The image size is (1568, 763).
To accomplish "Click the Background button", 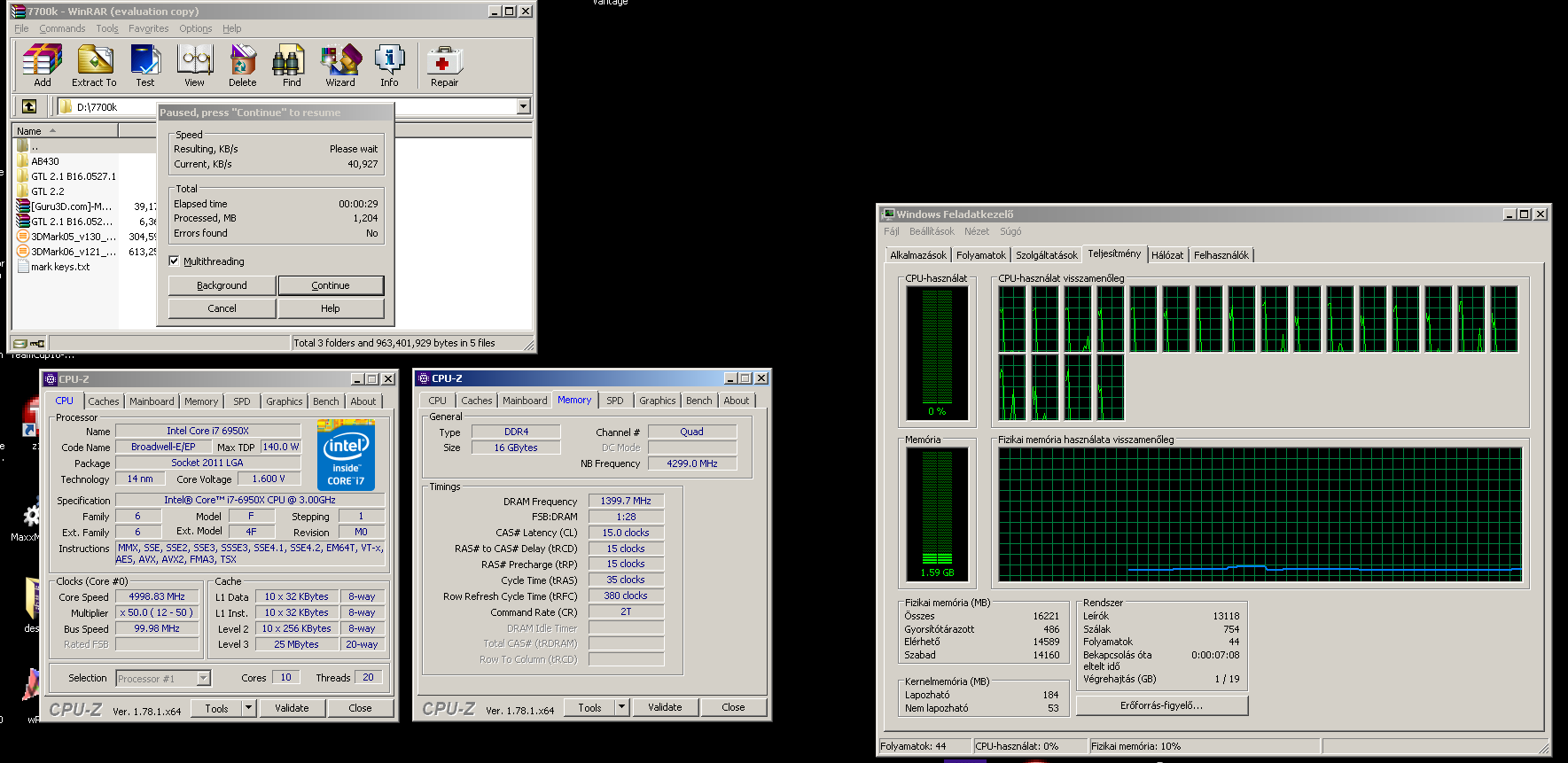I will point(222,285).
